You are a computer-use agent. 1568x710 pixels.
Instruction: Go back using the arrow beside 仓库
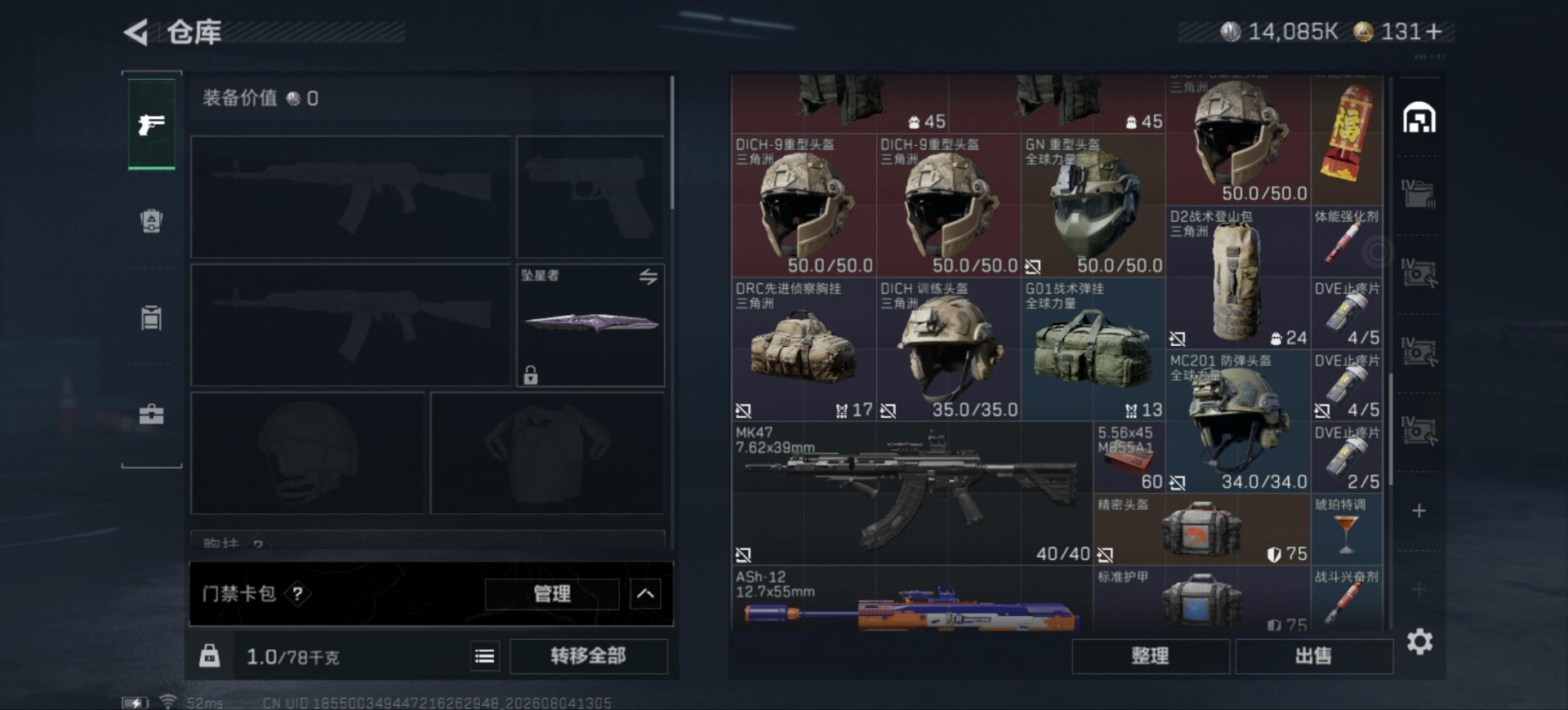click(136, 33)
